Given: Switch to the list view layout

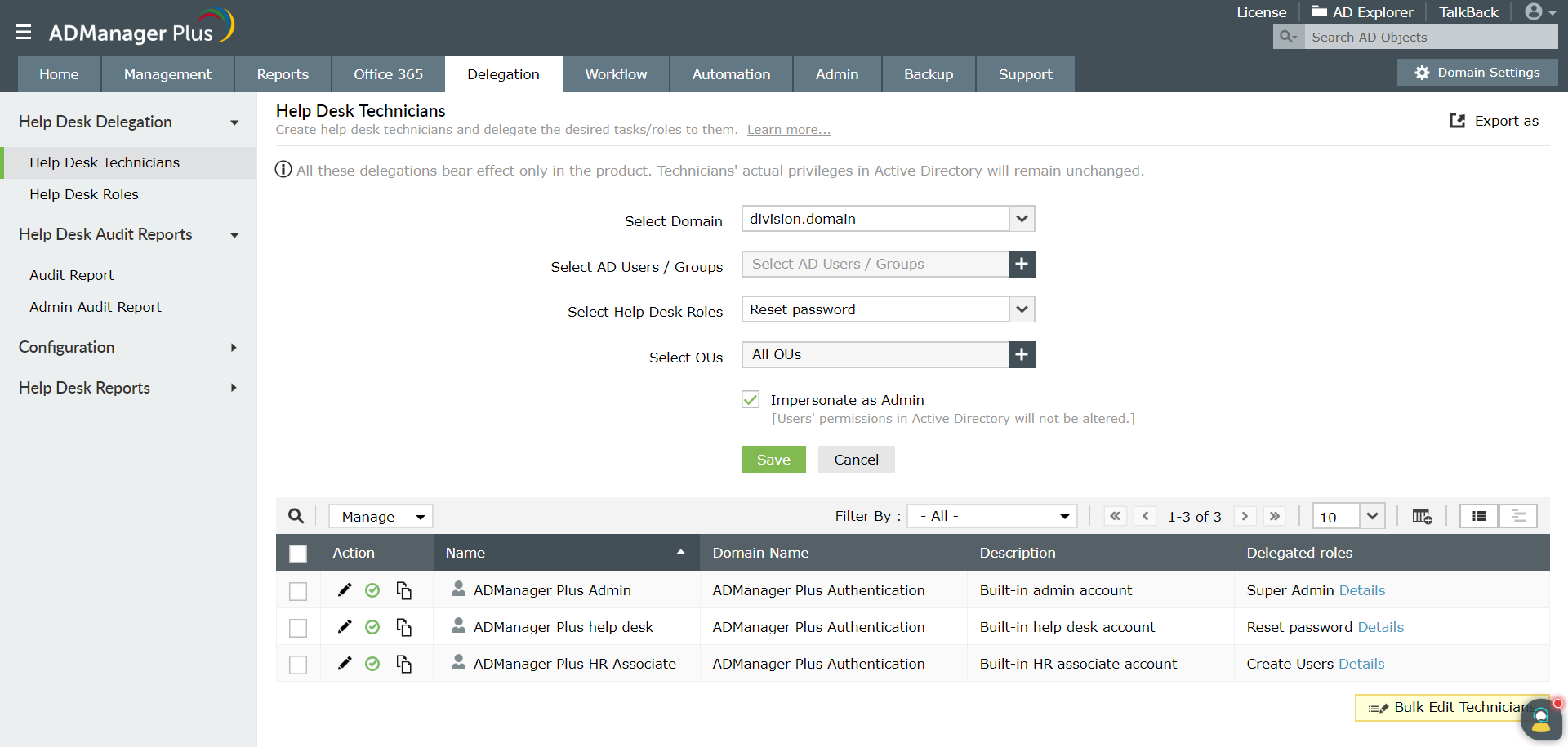Looking at the screenshot, I should pos(1479,516).
